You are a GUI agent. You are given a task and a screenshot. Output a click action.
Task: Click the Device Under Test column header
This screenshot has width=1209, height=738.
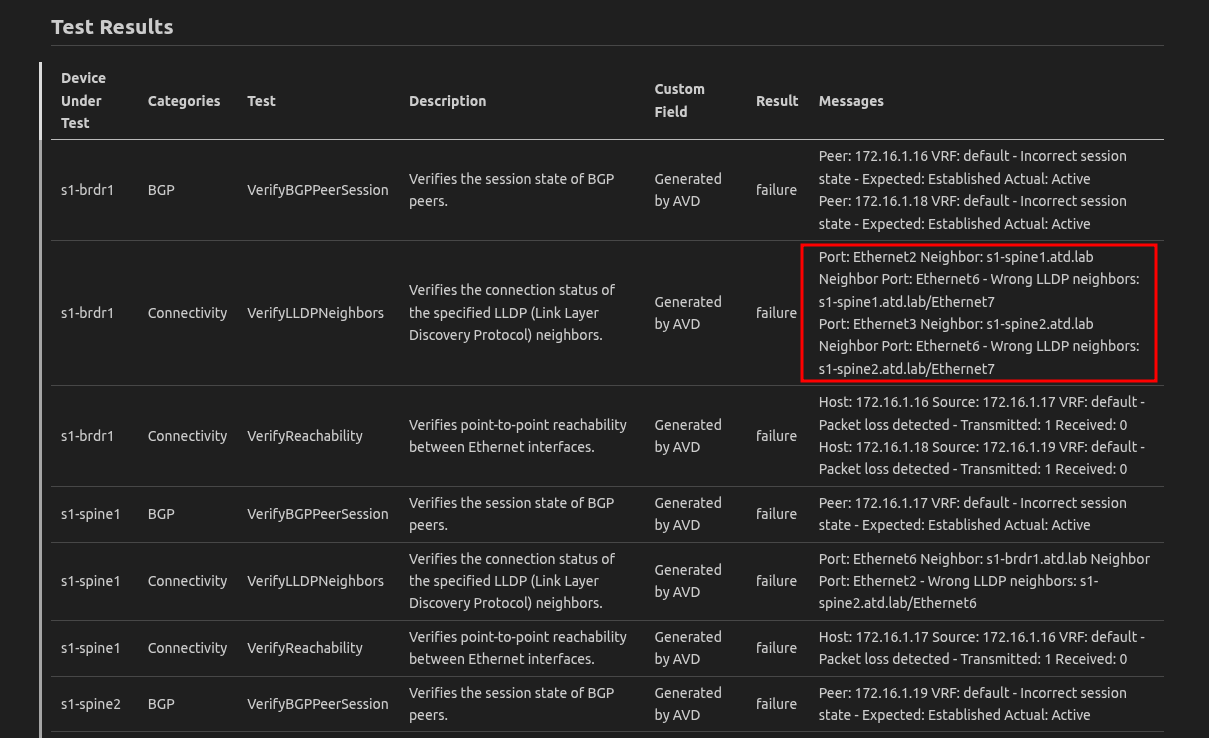[83, 101]
